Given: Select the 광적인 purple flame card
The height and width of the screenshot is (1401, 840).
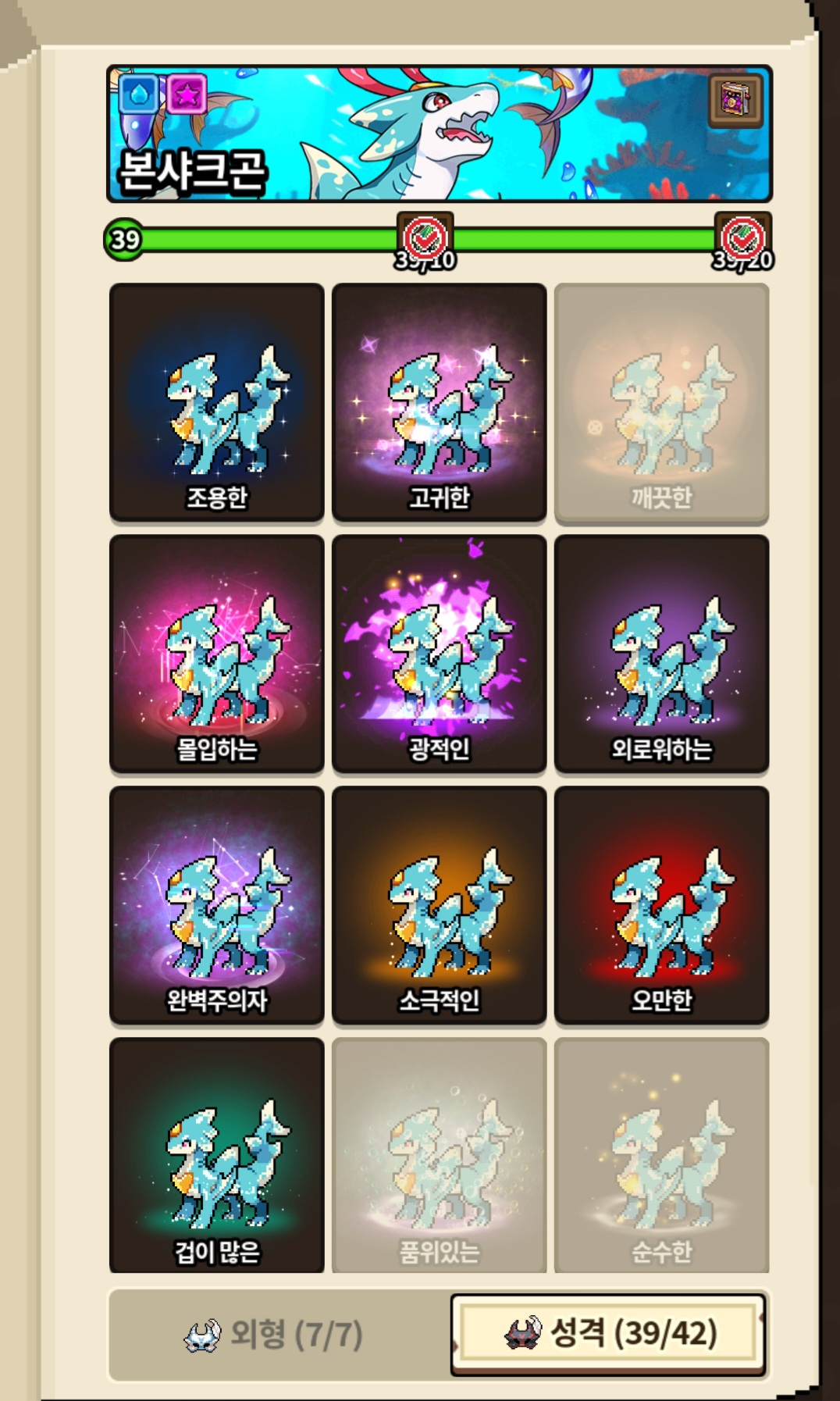Looking at the screenshot, I should pyautogui.click(x=439, y=654).
